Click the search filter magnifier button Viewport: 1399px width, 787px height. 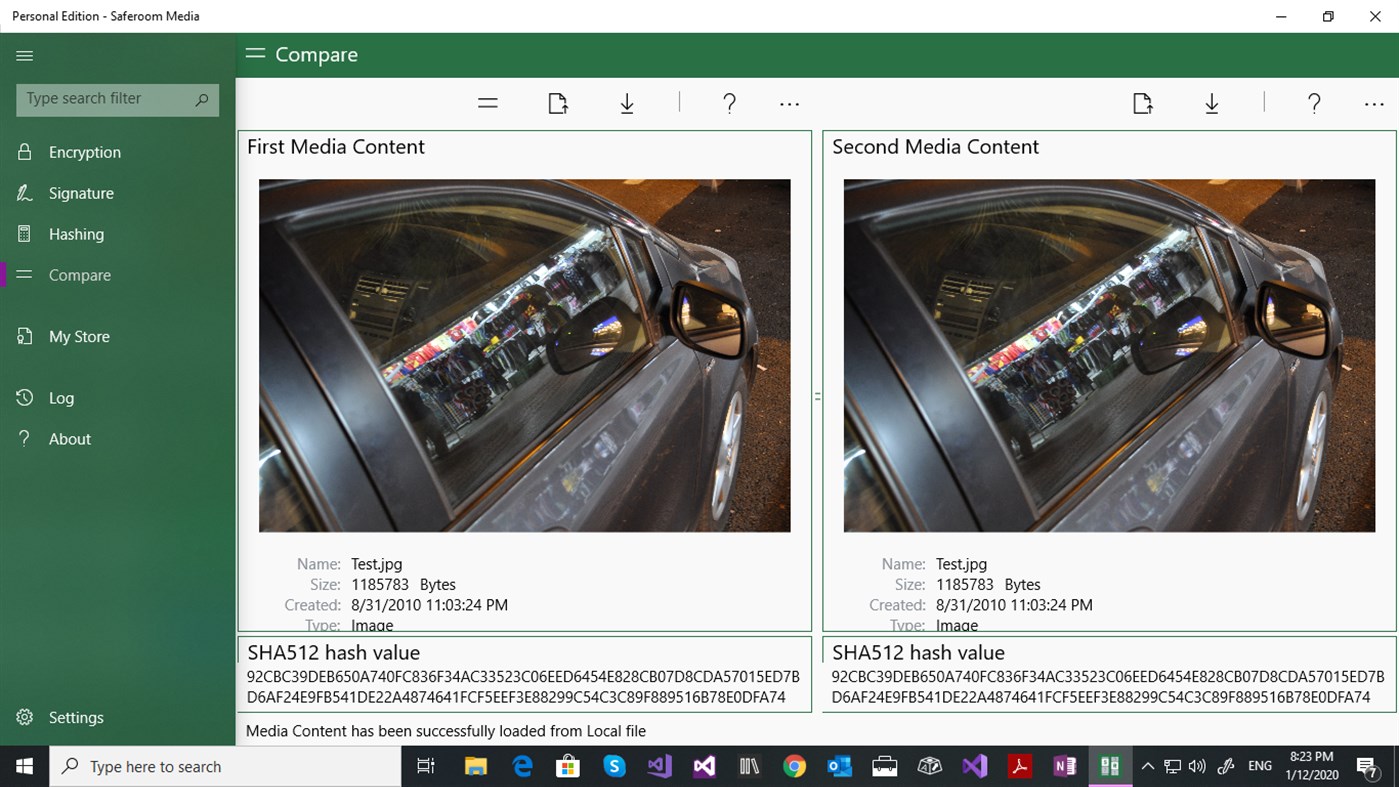pos(204,99)
